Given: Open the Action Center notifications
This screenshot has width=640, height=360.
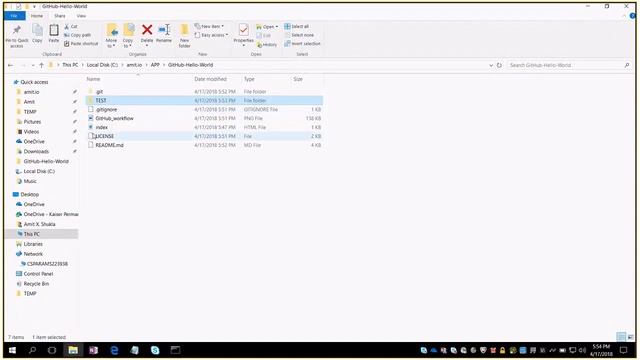Looking at the screenshot, I should (x=624, y=350).
